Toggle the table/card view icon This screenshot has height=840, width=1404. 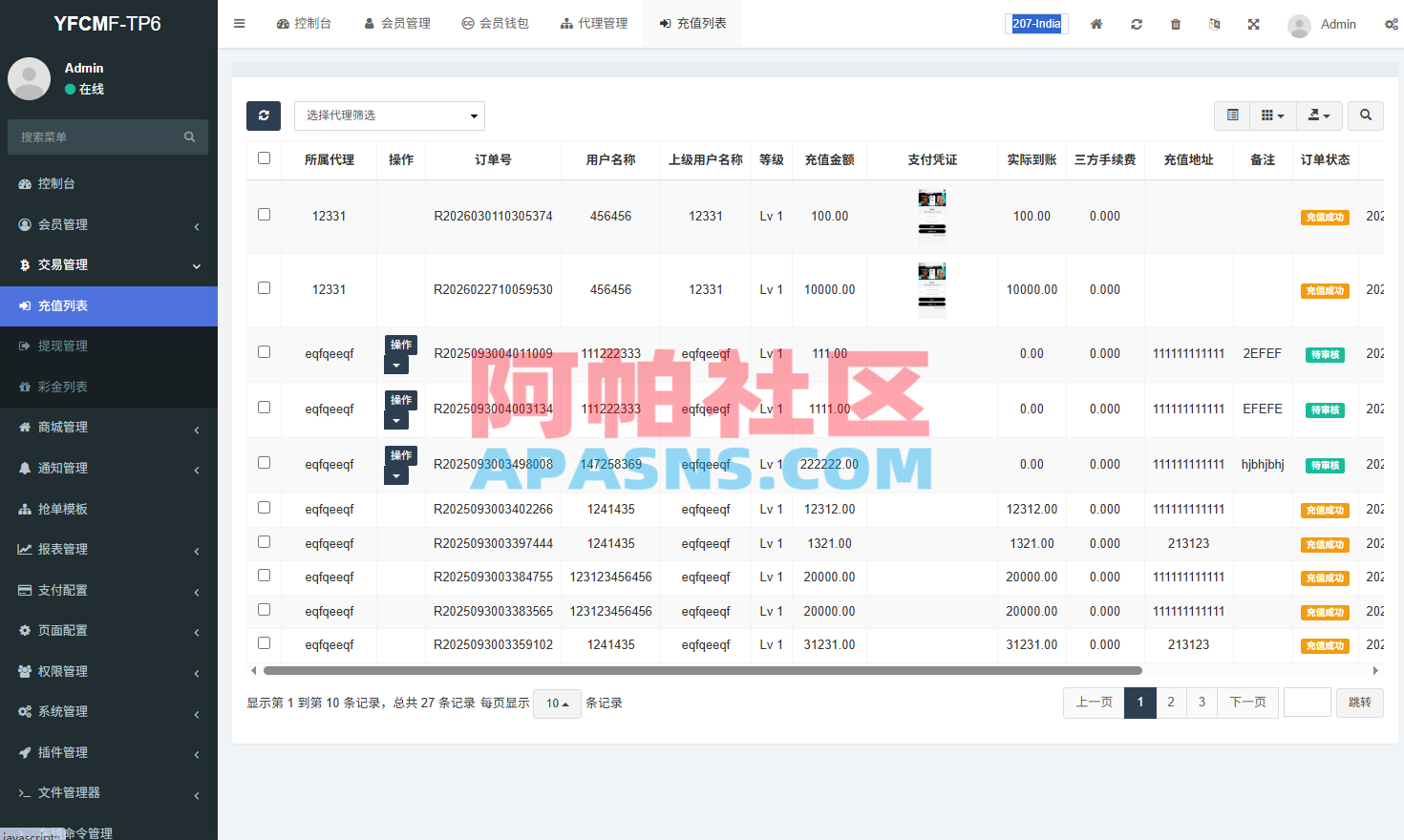1233,115
